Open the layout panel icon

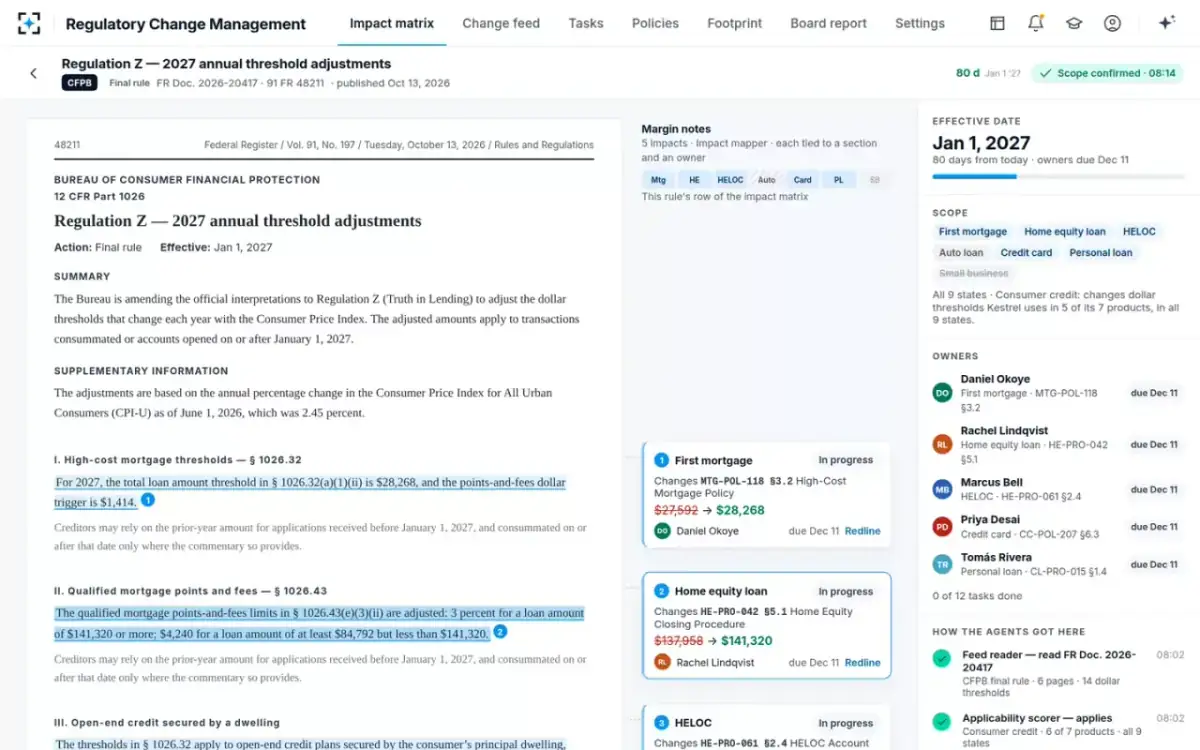coord(997,23)
